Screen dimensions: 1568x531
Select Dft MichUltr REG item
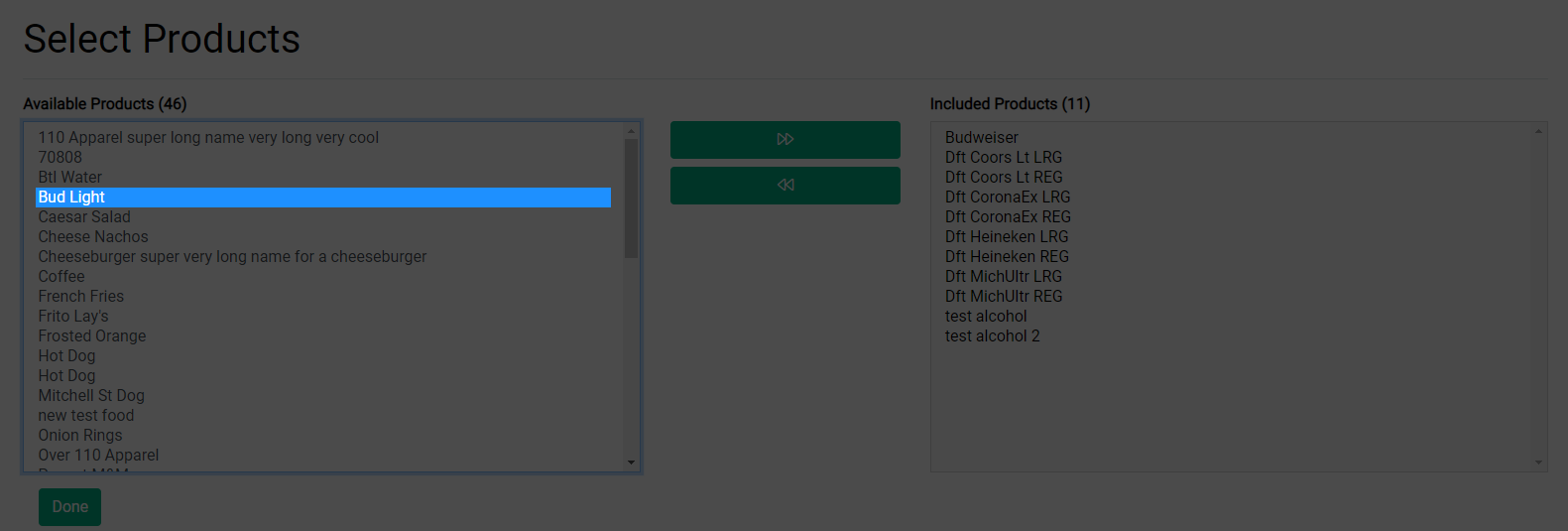coord(1230,297)
